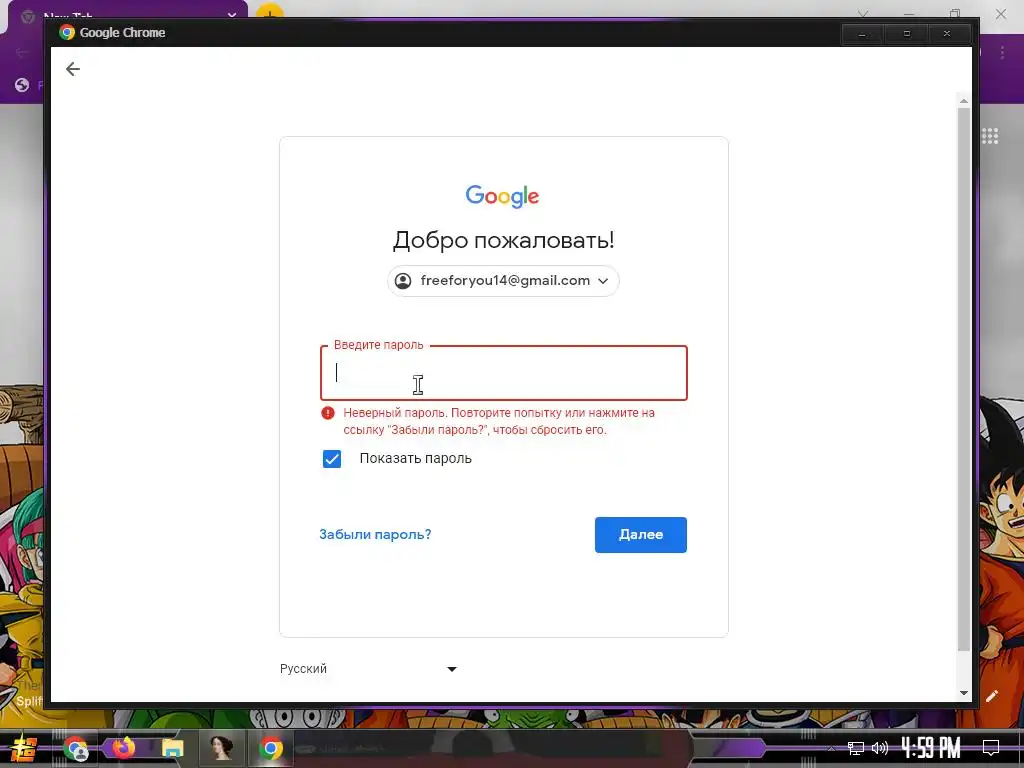This screenshot has height=768, width=1024.
Task: Open File Explorer from the taskbar
Action: [172, 748]
